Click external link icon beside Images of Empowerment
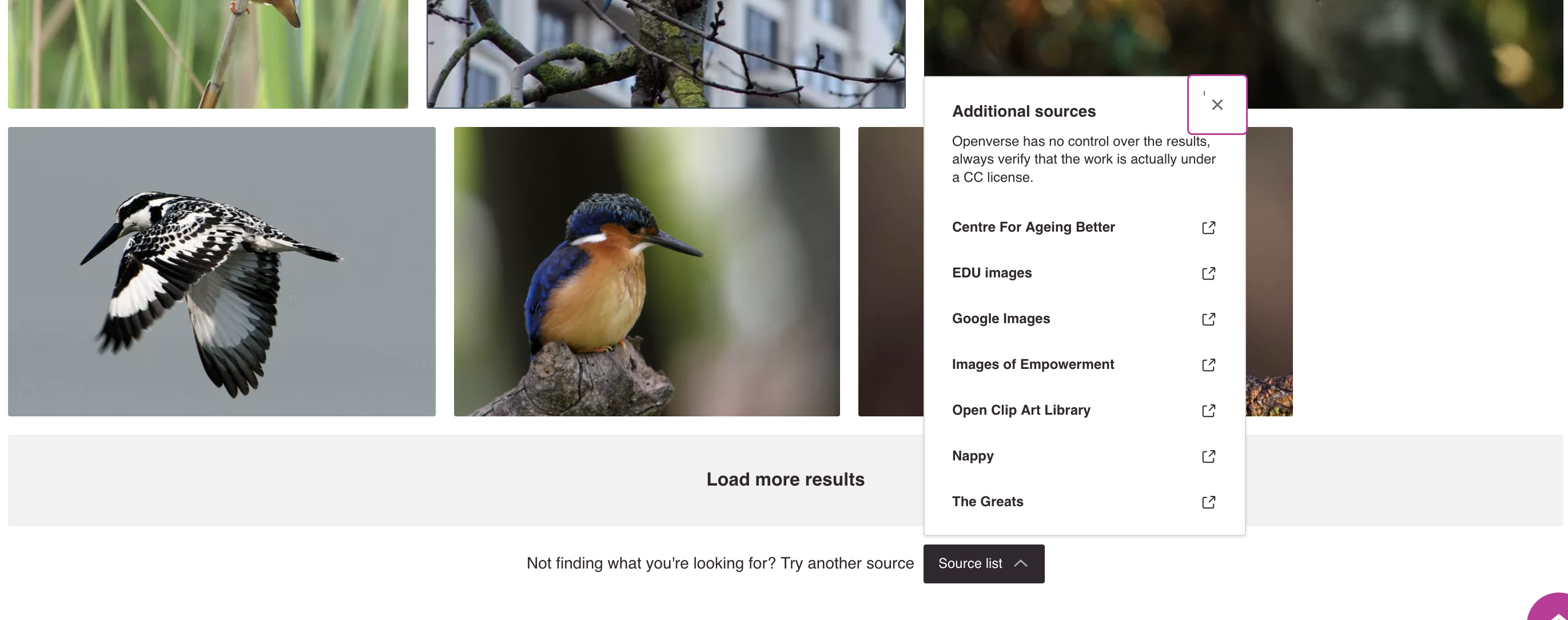This screenshot has width=1568, height=620. 1208,365
